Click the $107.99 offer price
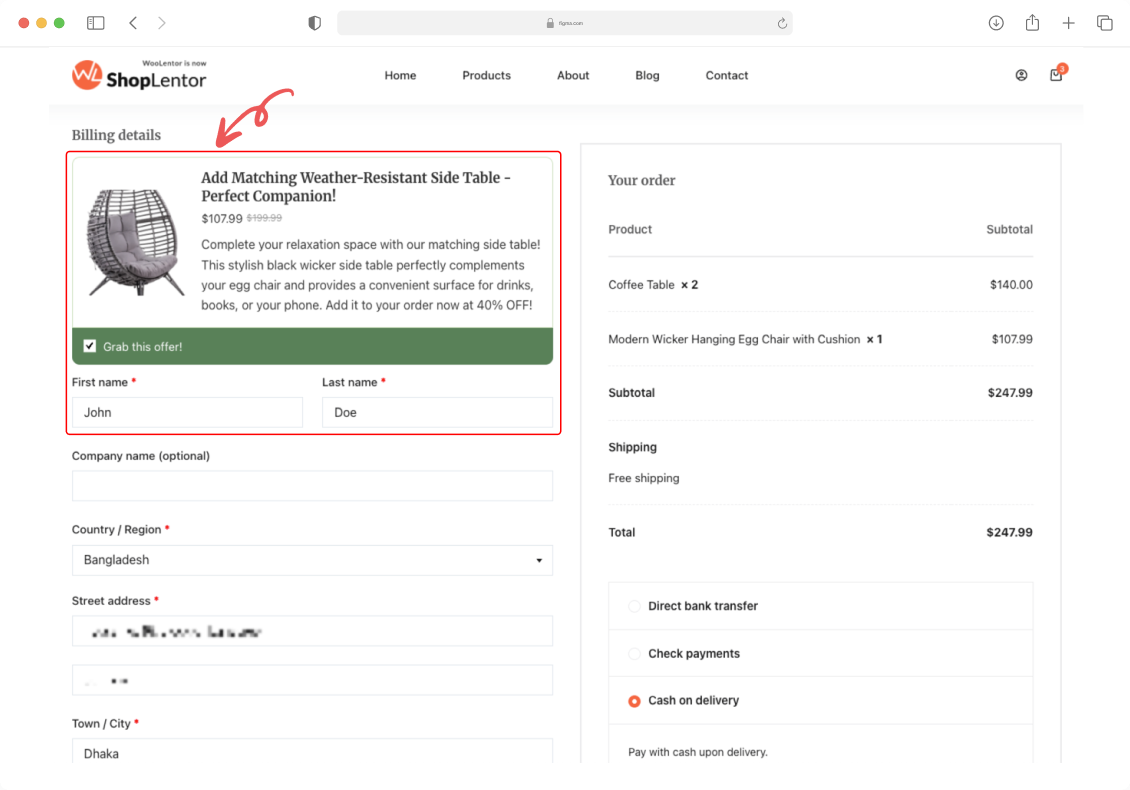 pyautogui.click(x=222, y=218)
